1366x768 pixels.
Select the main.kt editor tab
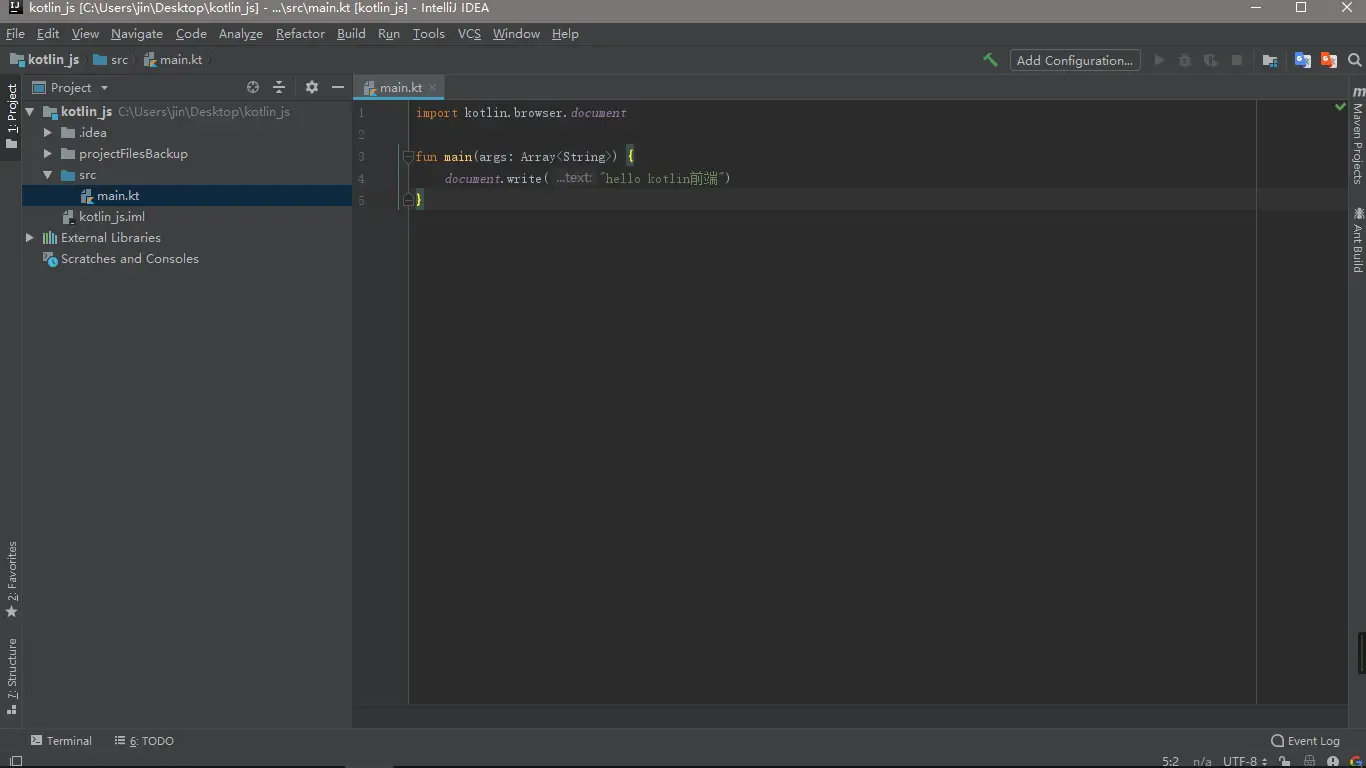(400, 88)
